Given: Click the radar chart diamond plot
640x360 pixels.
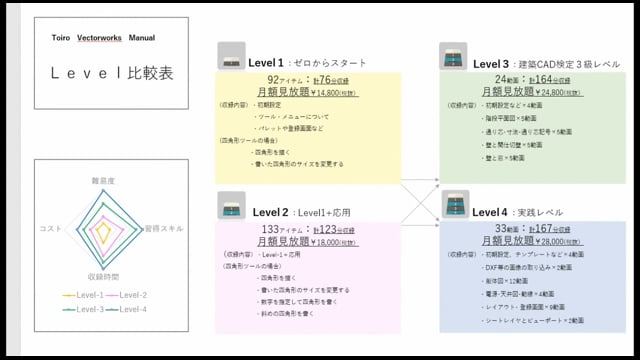Looking at the screenshot, I should 103,229.
